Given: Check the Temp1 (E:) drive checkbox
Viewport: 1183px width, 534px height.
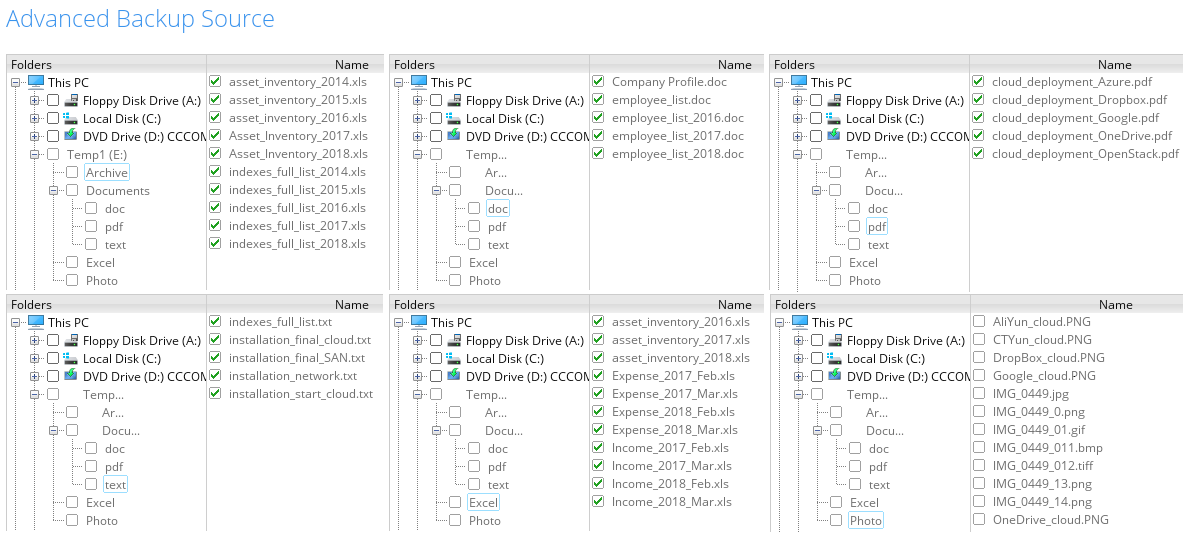Looking at the screenshot, I should coord(53,154).
